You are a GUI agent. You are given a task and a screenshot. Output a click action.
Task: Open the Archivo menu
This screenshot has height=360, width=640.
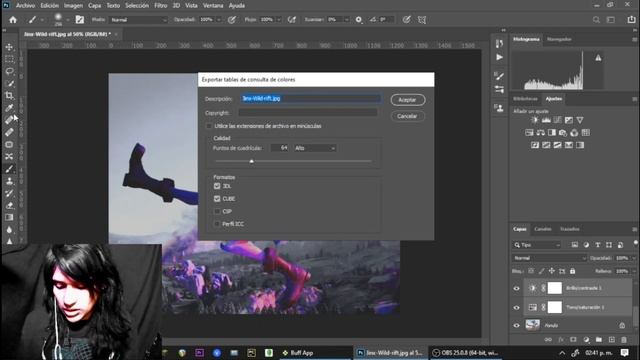coord(25,6)
